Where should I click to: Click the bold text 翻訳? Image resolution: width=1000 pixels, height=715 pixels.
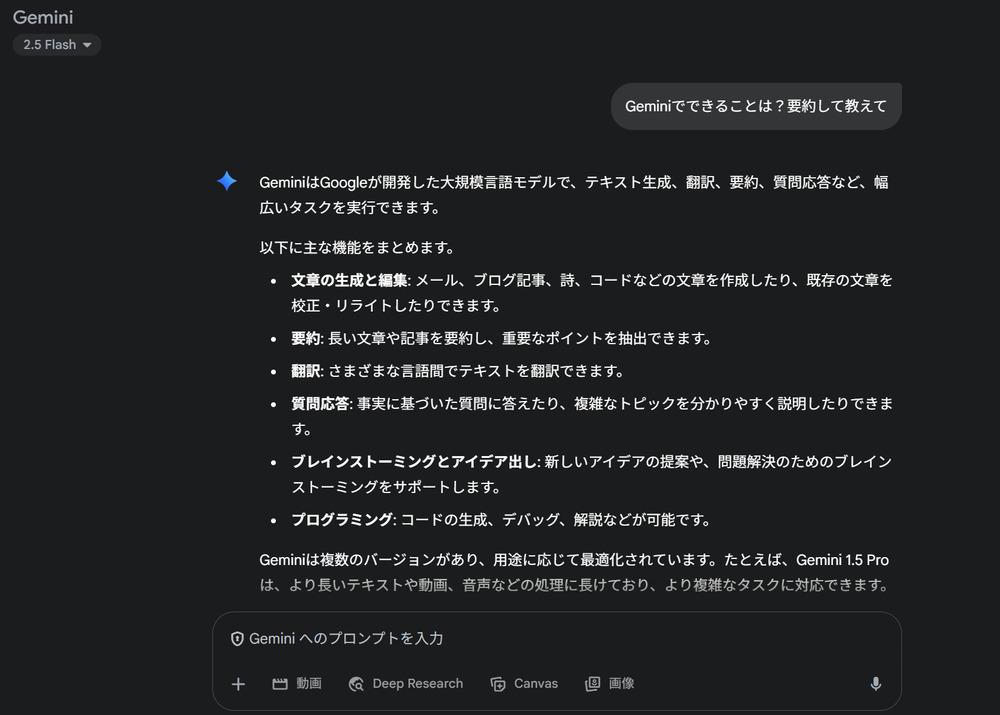(x=305, y=371)
